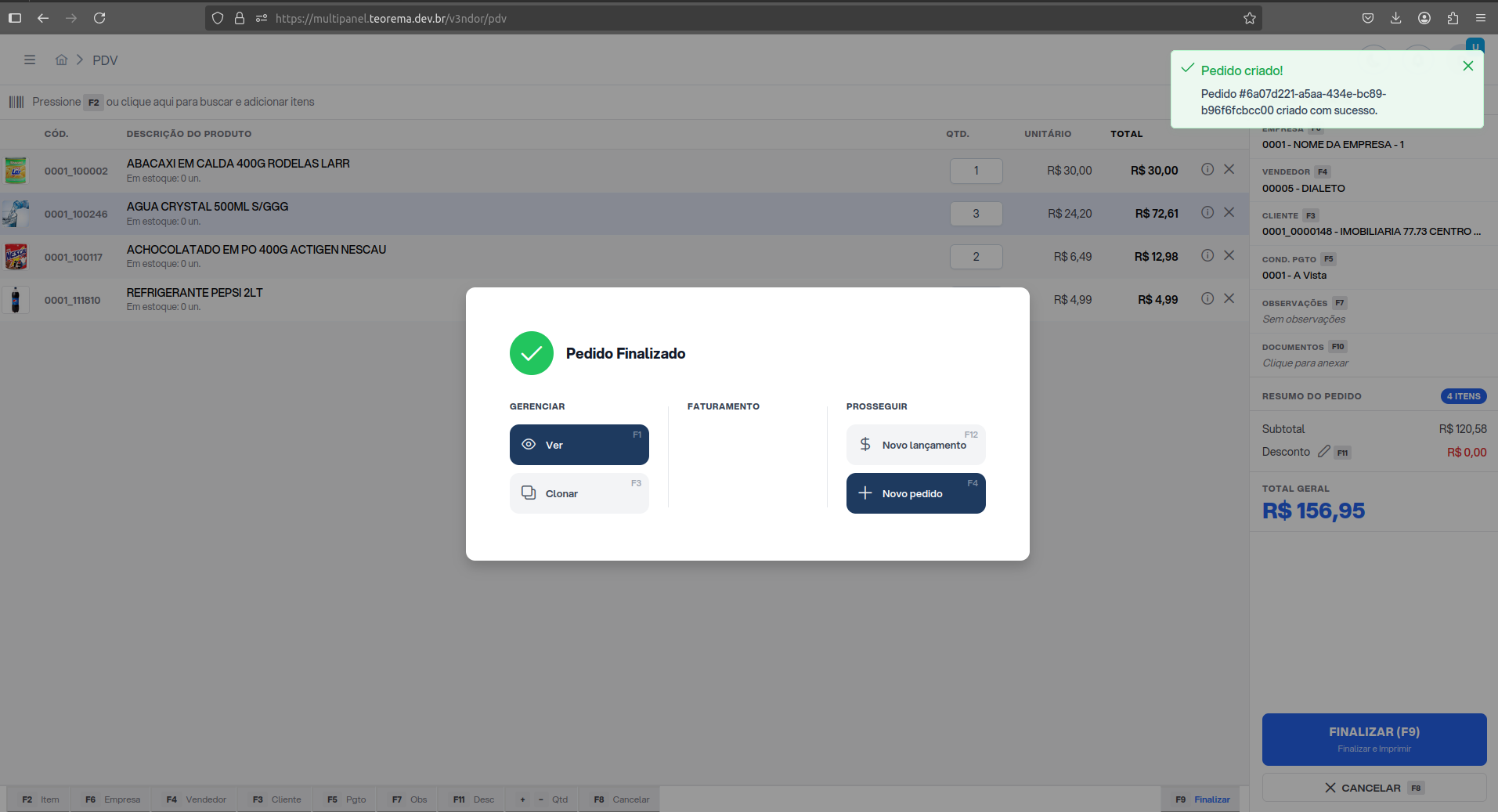
Task: Click the 4 ITENS badge
Action: pos(1464,396)
